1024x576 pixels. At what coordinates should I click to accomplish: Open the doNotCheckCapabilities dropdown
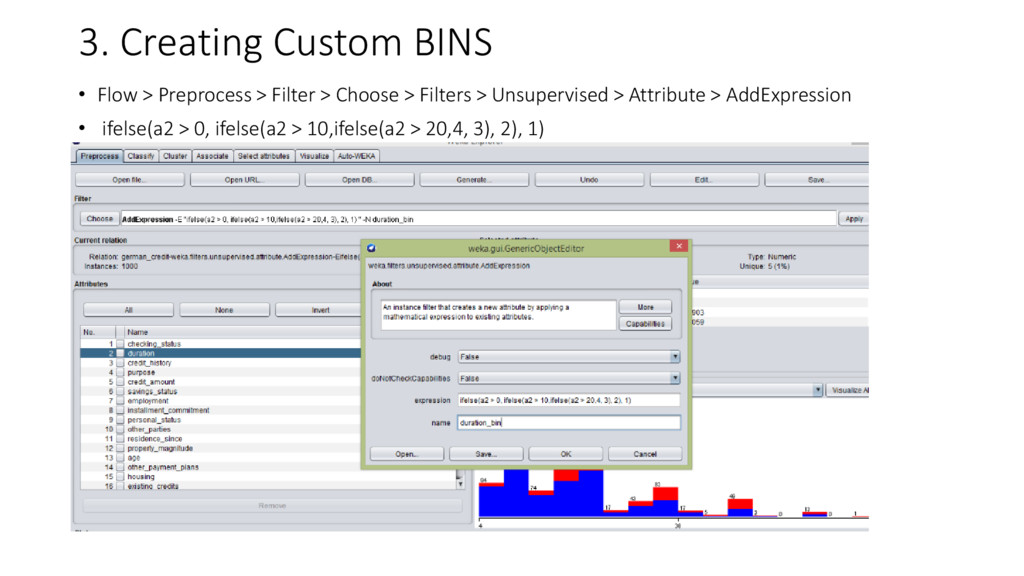(569, 378)
